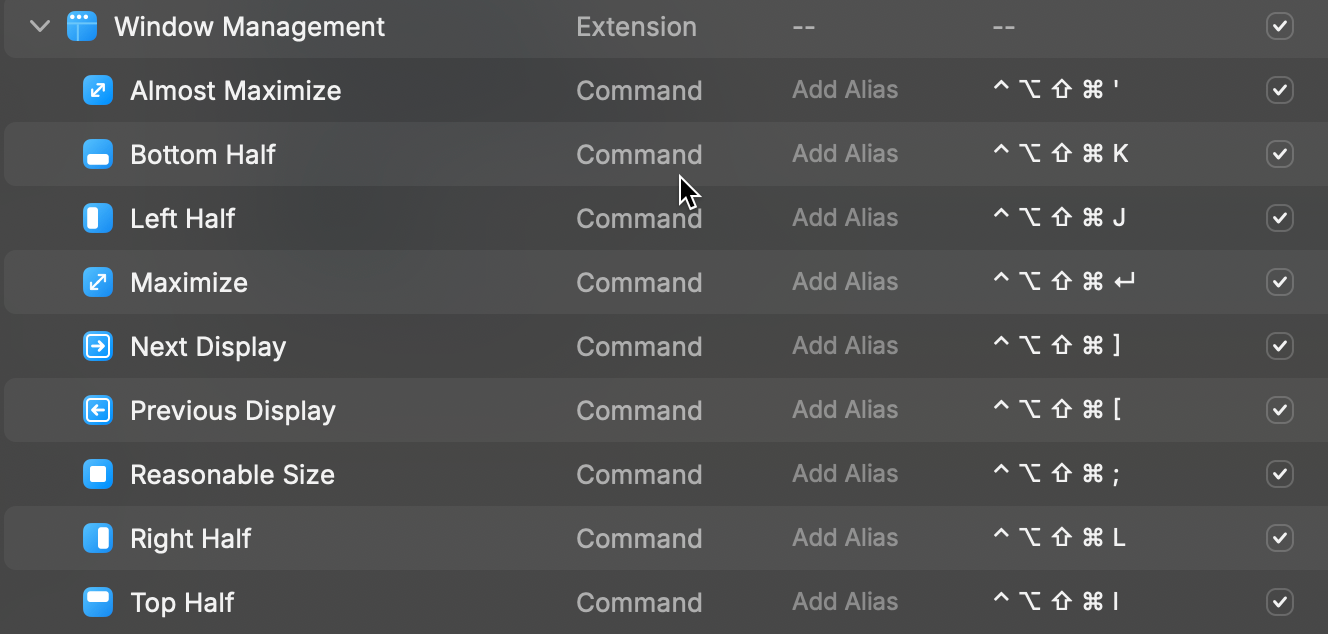The height and width of the screenshot is (634, 1328).
Task: Collapse the Window Management extension group
Action: 40,27
